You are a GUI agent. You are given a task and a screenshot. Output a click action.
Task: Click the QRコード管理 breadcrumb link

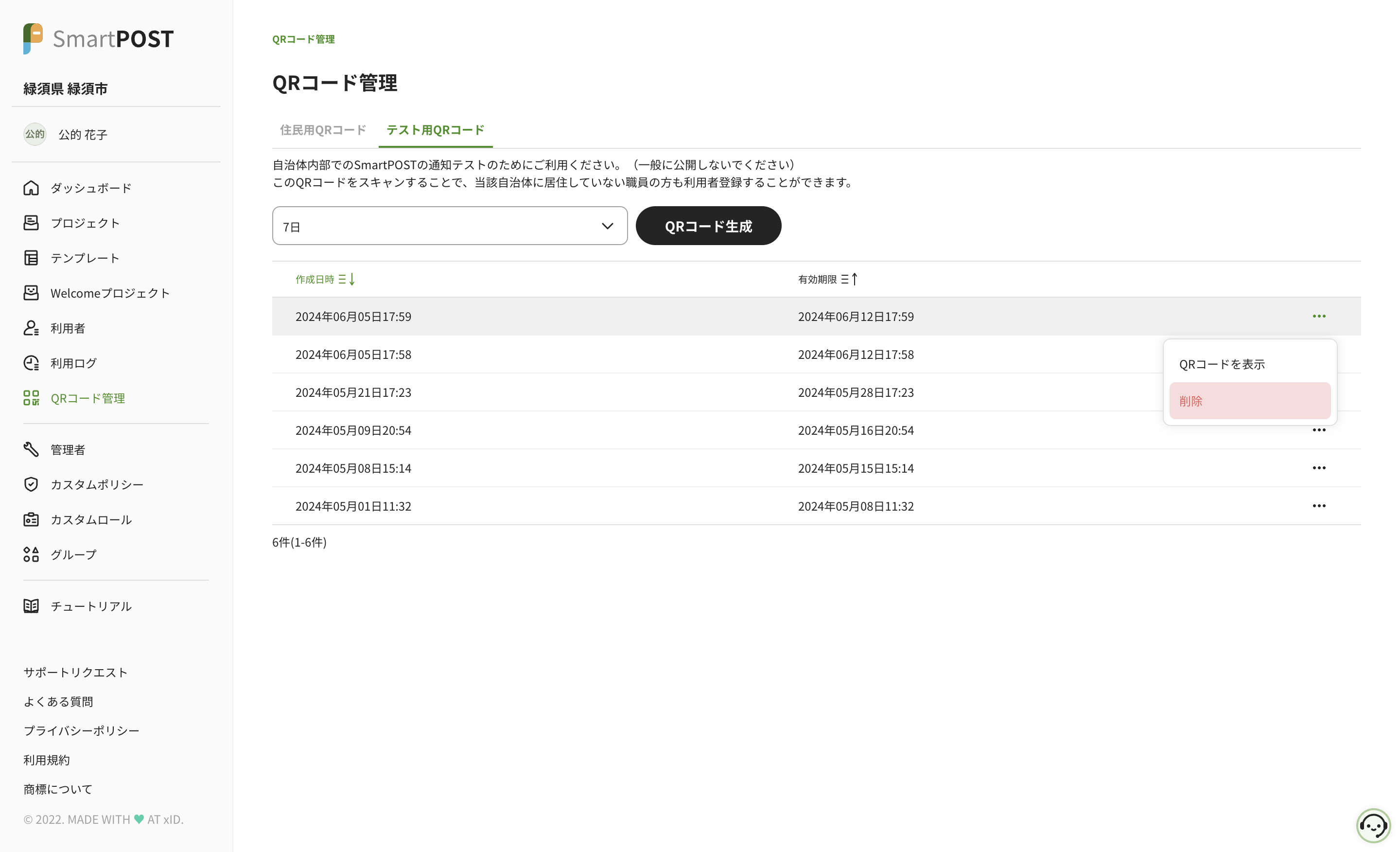pos(303,39)
